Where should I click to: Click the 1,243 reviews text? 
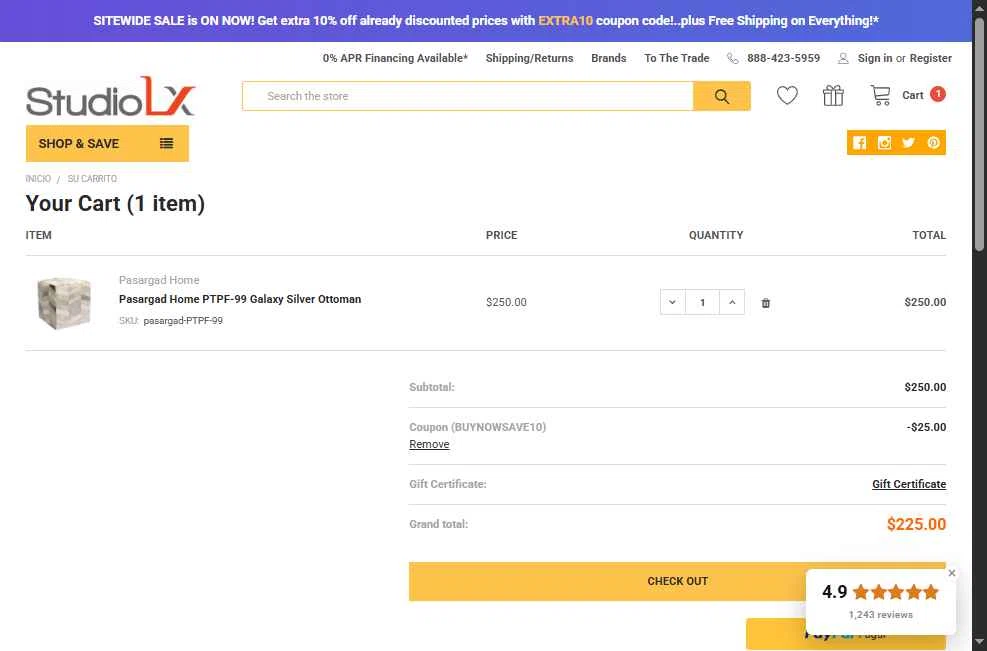click(x=880, y=614)
